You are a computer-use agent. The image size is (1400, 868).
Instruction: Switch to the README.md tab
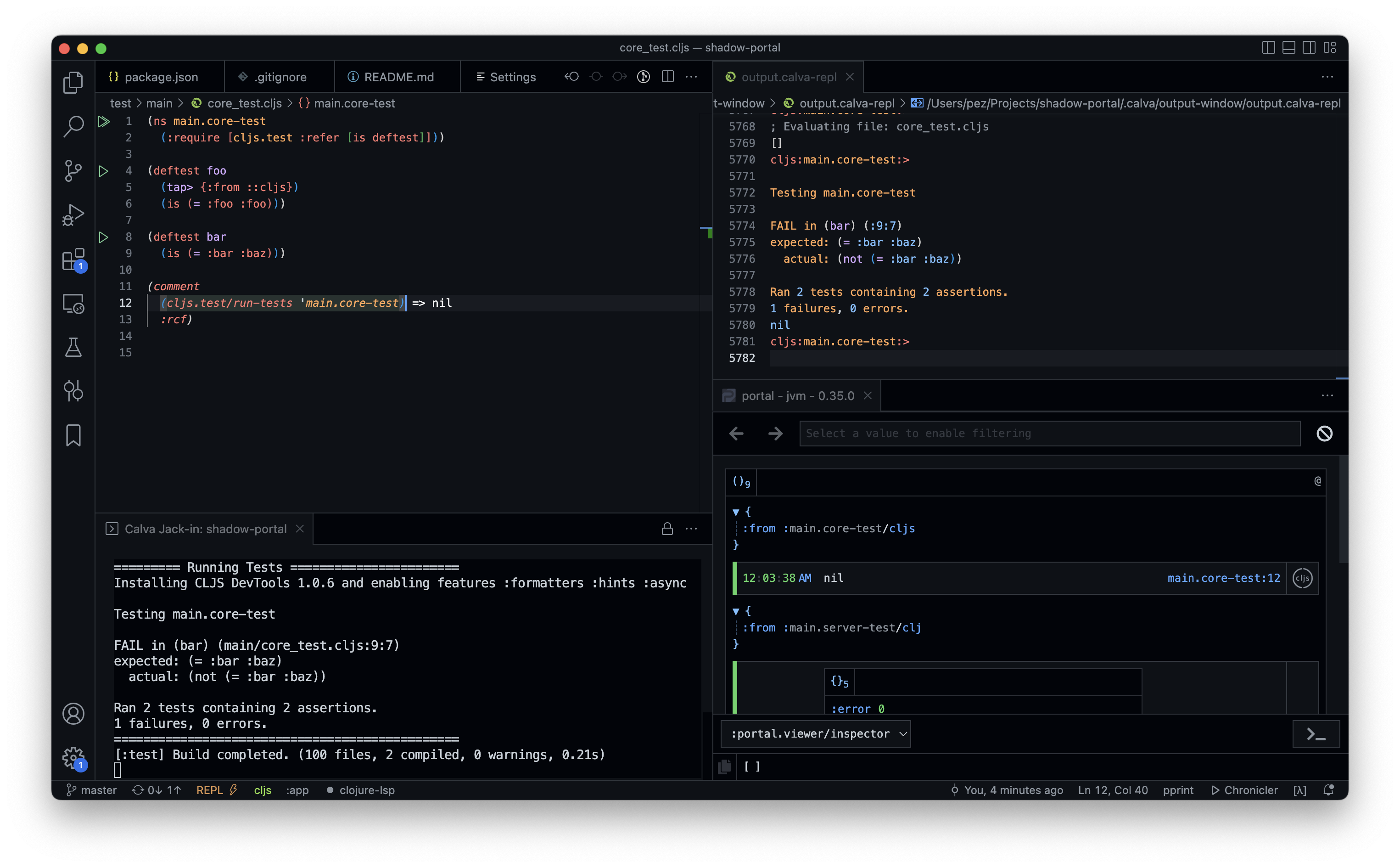(x=398, y=77)
